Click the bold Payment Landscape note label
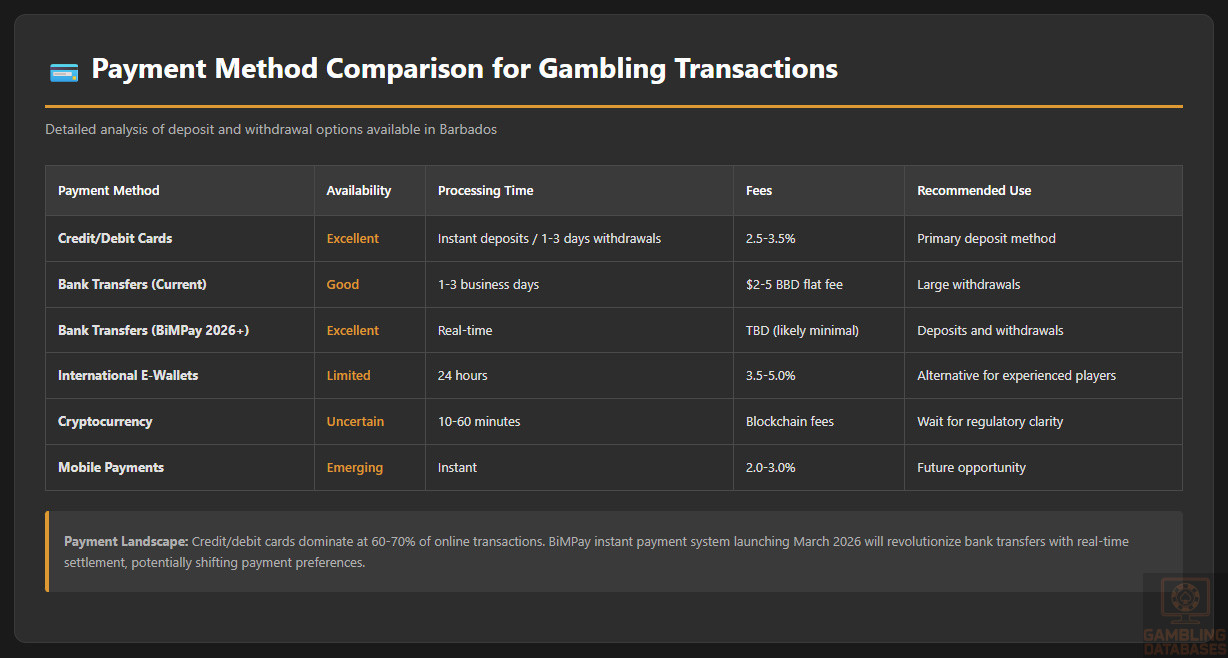The height and width of the screenshot is (658, 1228). 126,541
